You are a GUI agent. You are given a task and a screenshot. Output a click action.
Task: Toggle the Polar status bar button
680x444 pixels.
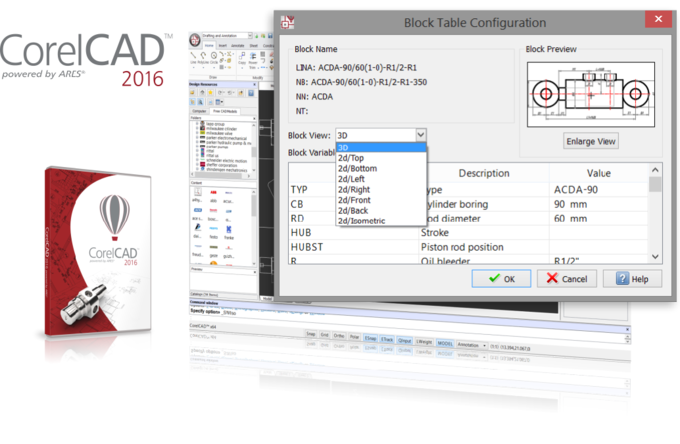(x=354, y=336)
